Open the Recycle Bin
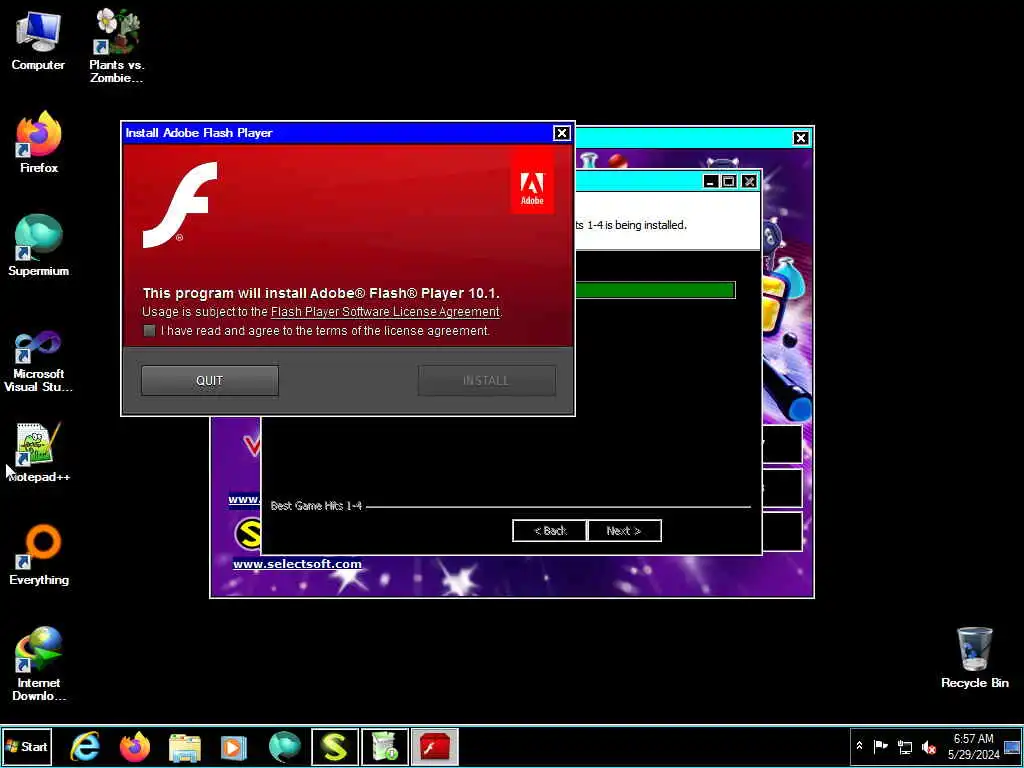Viewport: 1024px width, 768px height. click(x=974, y=657)
